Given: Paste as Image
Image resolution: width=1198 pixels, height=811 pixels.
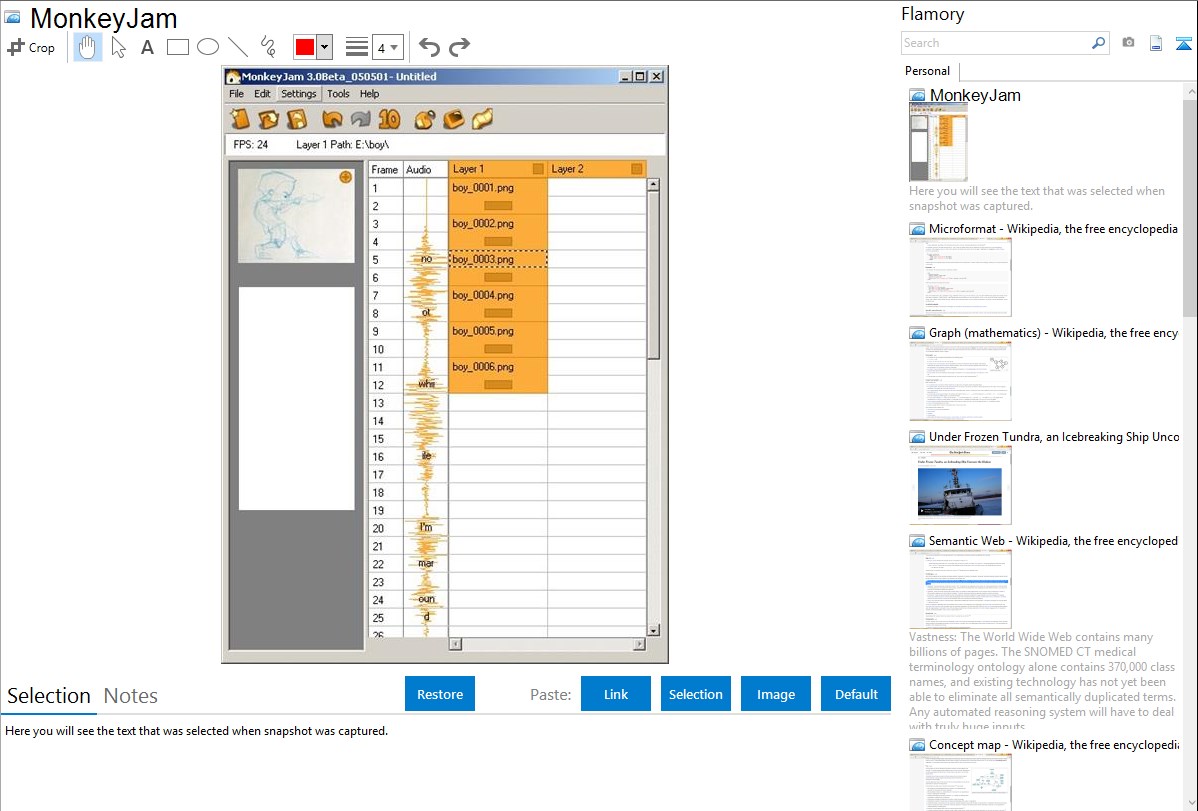Looking at the screenshot, I should click(775, 694).
